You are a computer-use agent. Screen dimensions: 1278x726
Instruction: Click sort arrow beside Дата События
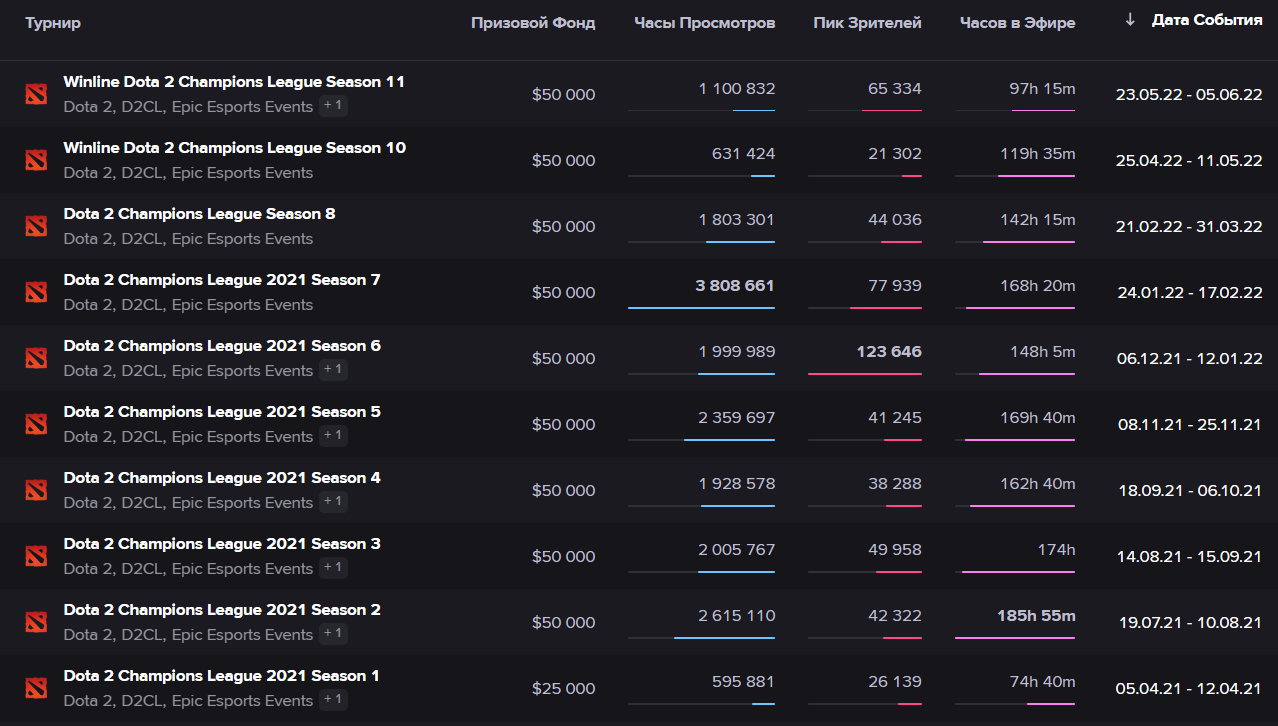[1130, 20]
